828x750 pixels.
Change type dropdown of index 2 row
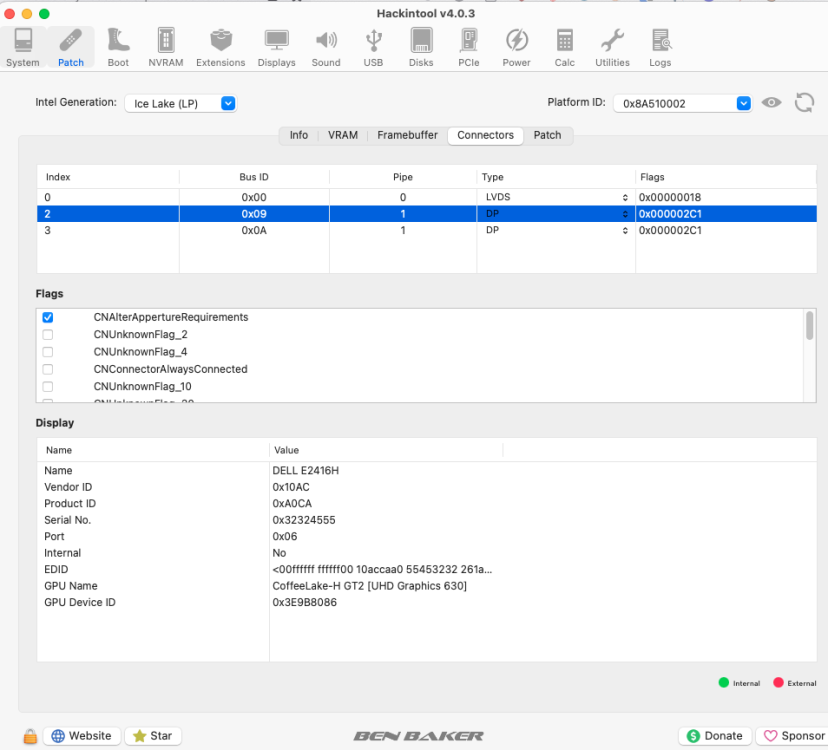pyautogui.click(x=556, y=214)
